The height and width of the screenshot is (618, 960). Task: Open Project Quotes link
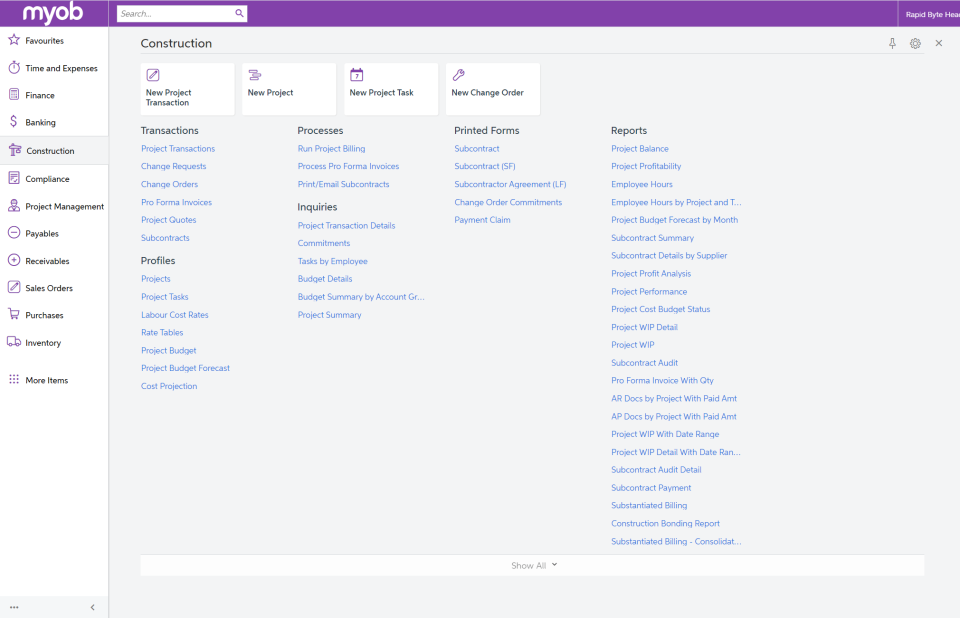tap(169, 220)
